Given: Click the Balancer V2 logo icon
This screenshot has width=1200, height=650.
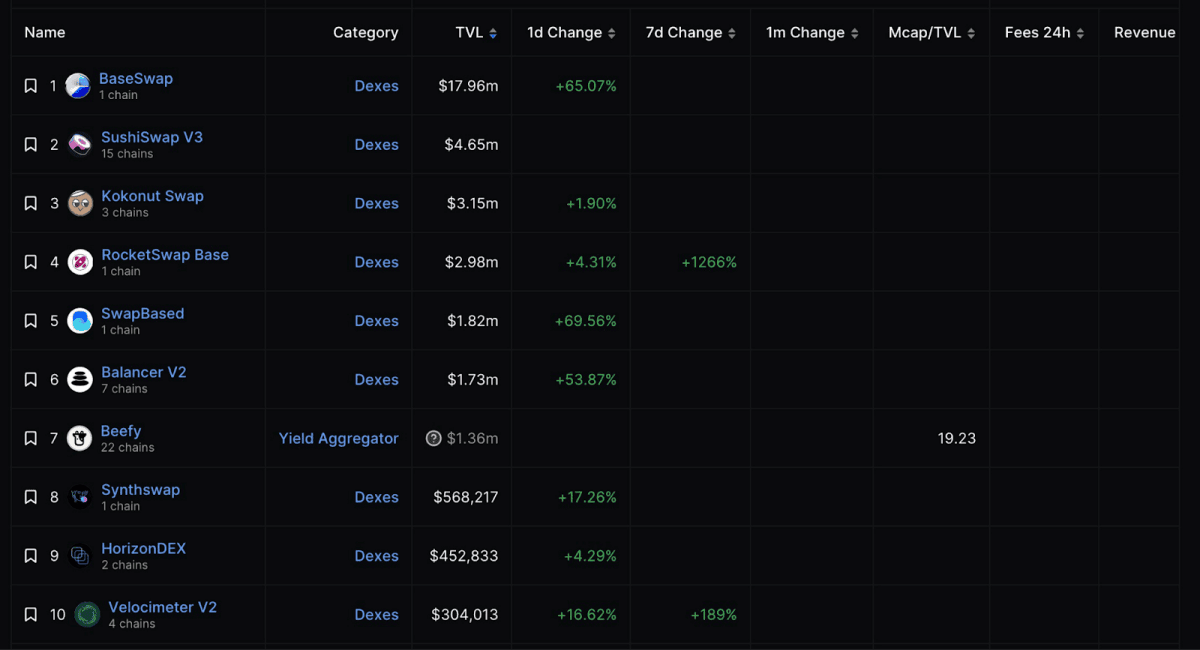Looking at the screenshot, I should tap(80, 380).
